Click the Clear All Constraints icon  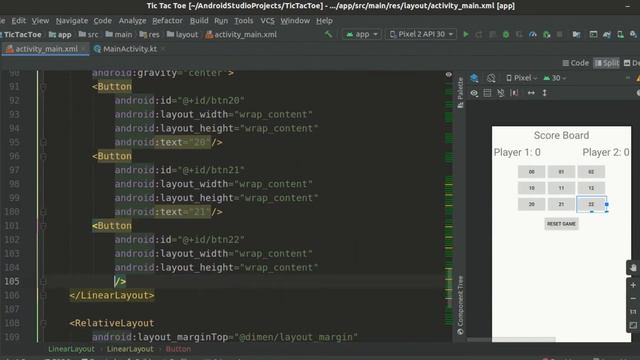(x=501, y=93)
